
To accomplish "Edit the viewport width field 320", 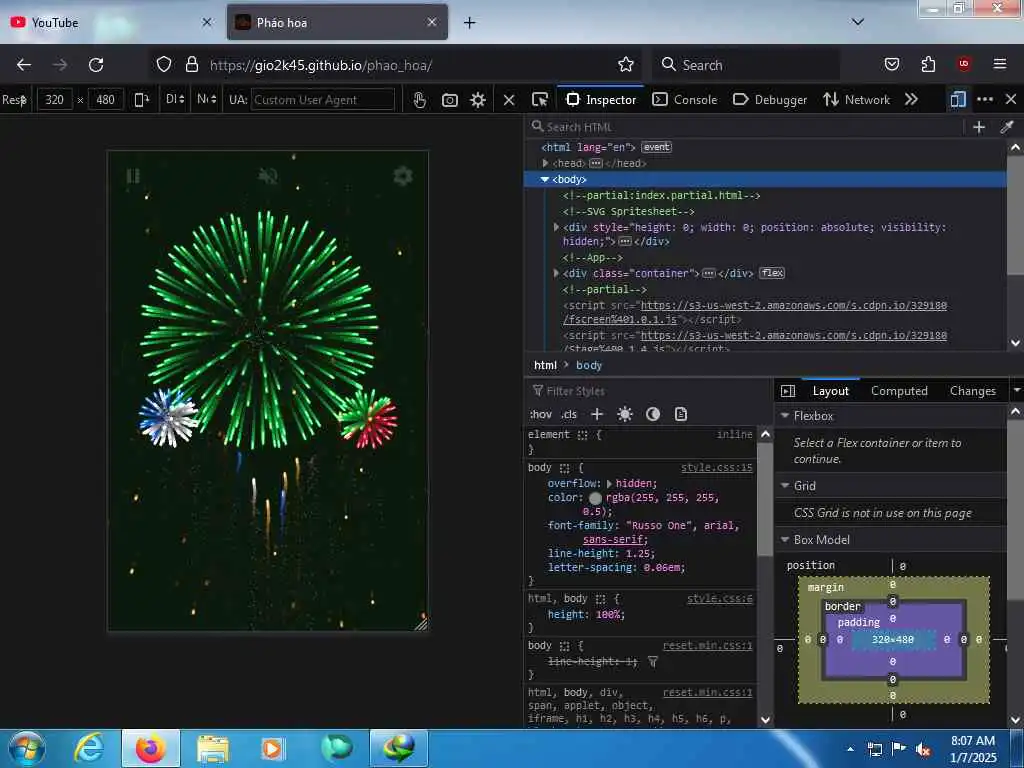I will click(x=55, y=100).
